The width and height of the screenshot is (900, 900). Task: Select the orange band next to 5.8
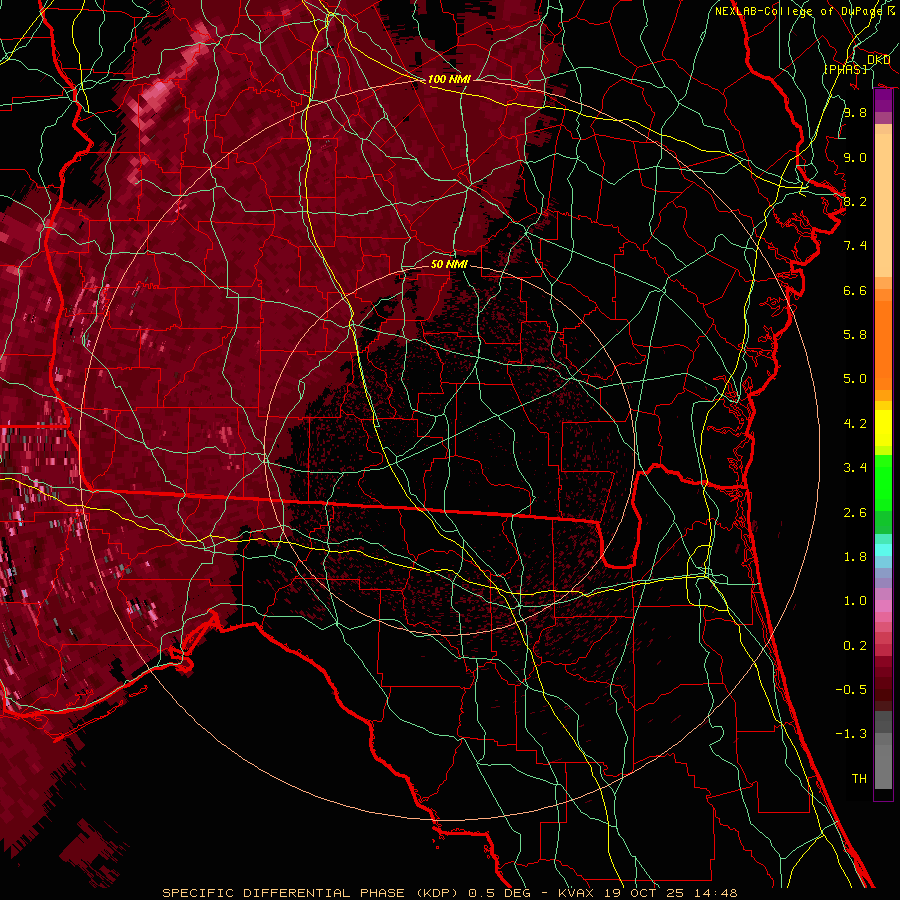883,334
